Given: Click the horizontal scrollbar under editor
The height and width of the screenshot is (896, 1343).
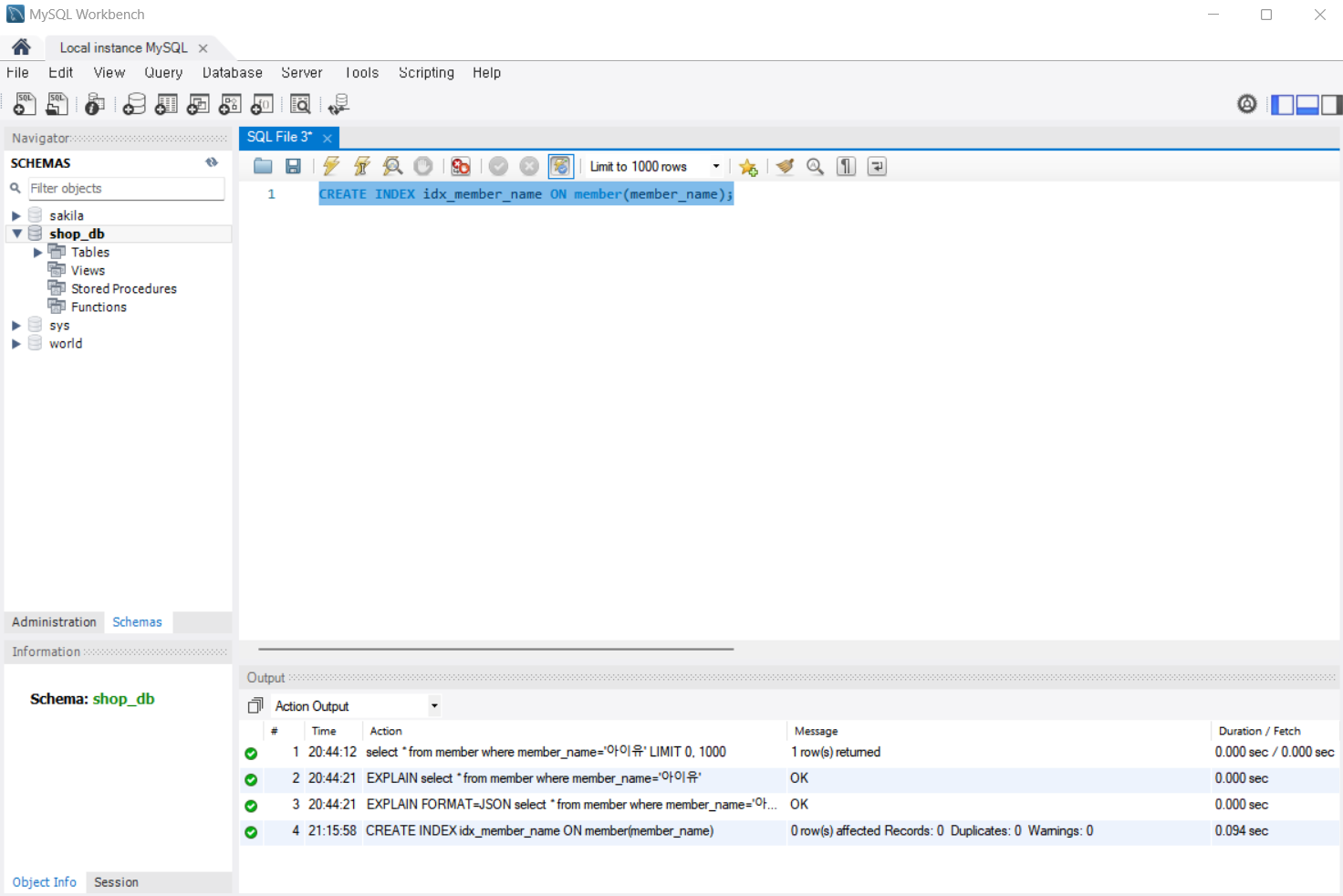Looking at the screenshot, I should [495, 649].
